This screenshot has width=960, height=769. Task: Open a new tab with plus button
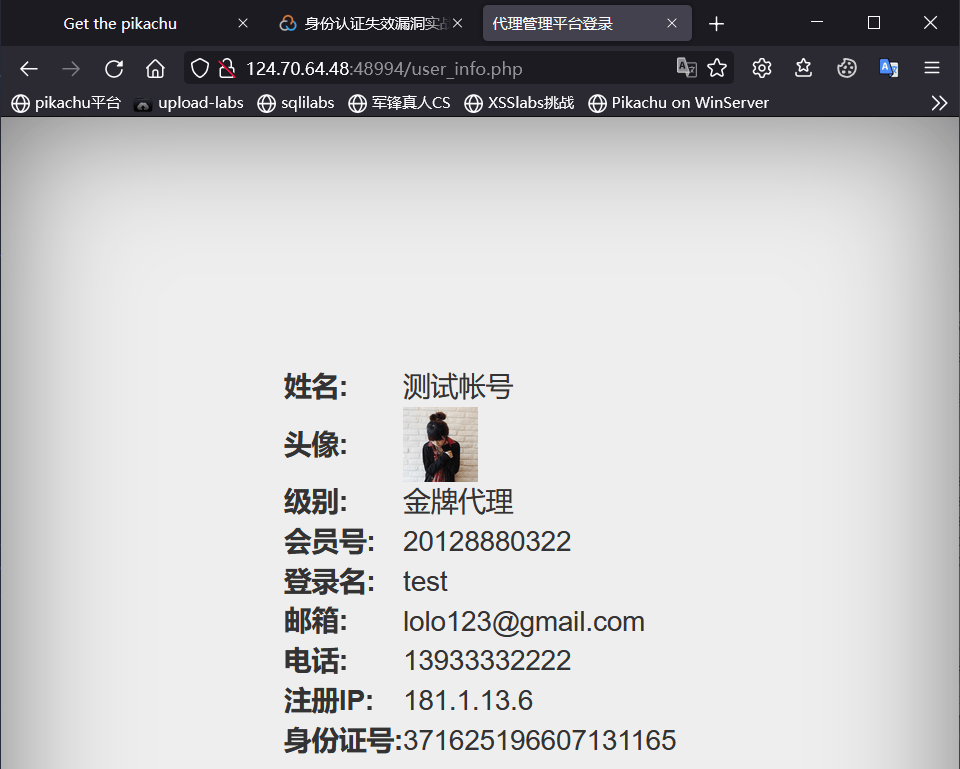[716, 24]
